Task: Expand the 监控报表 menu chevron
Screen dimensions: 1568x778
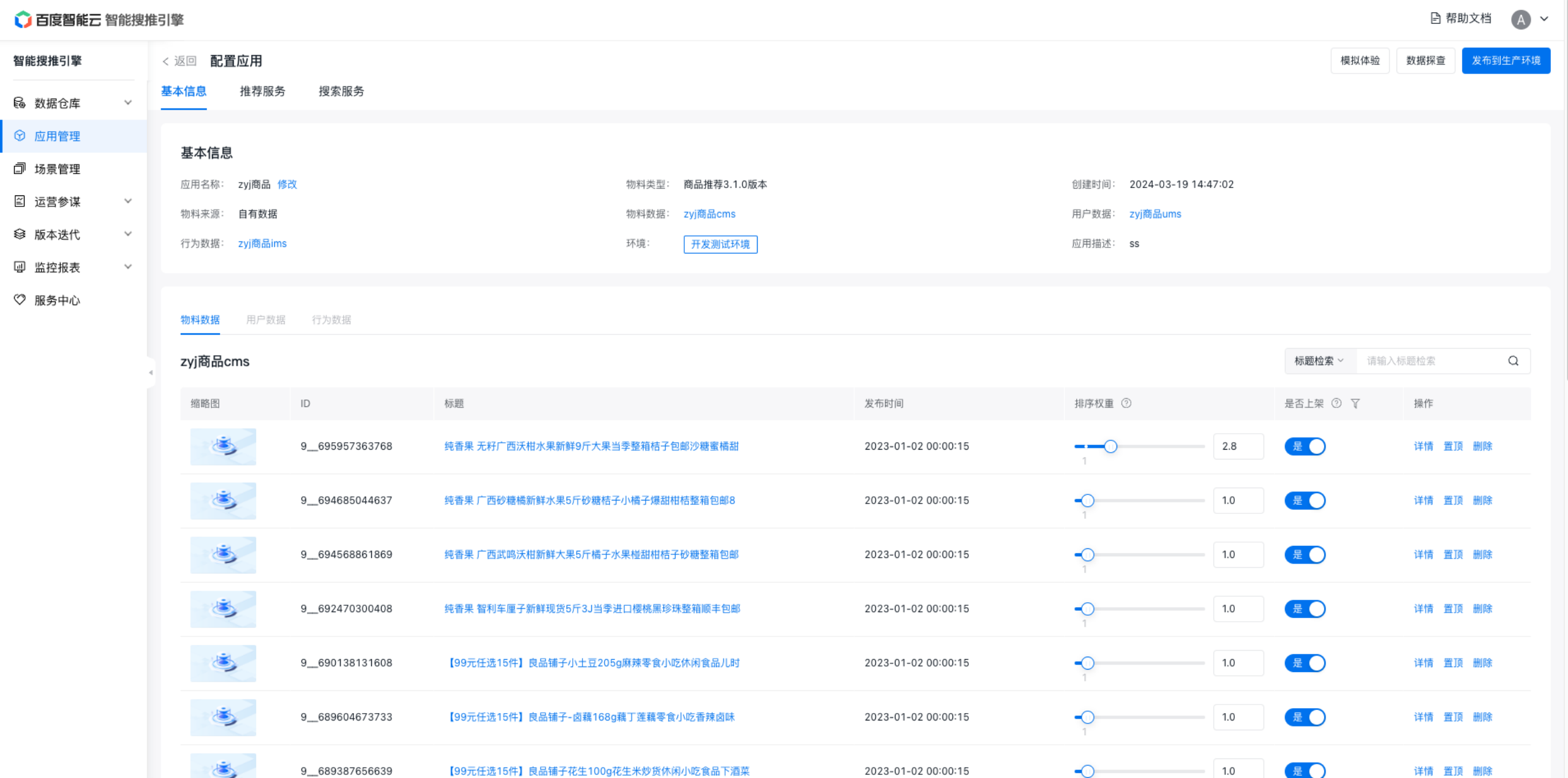Action: 128,266
